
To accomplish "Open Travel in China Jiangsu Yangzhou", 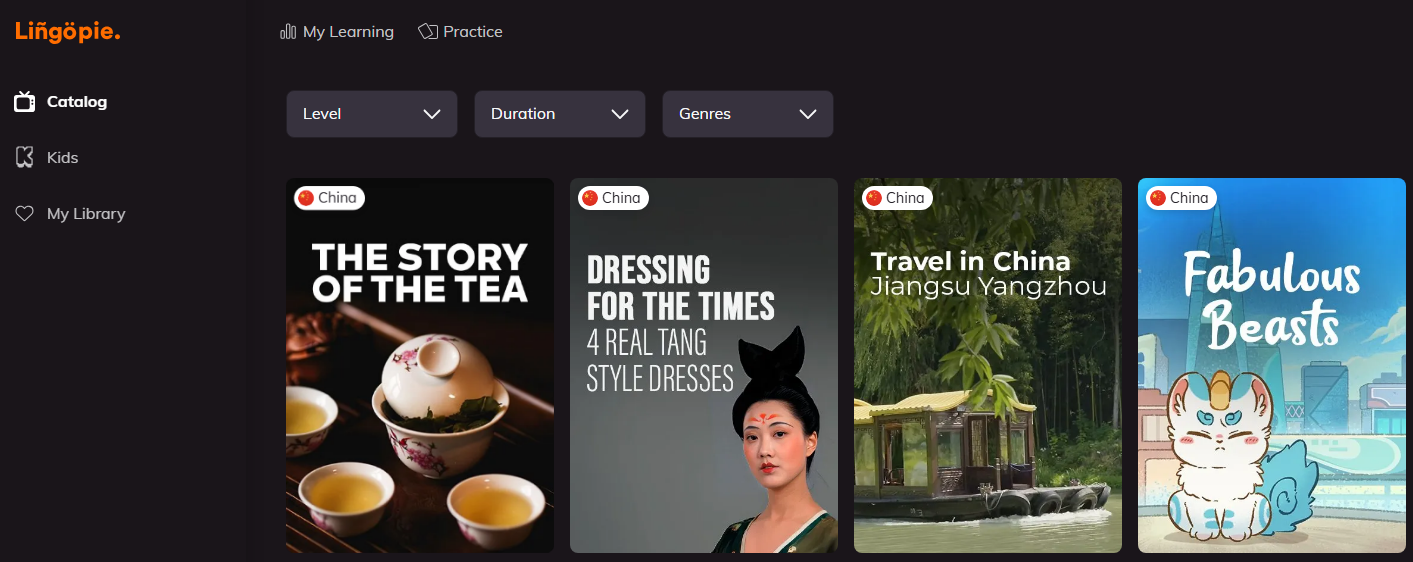I will [987, 380].
